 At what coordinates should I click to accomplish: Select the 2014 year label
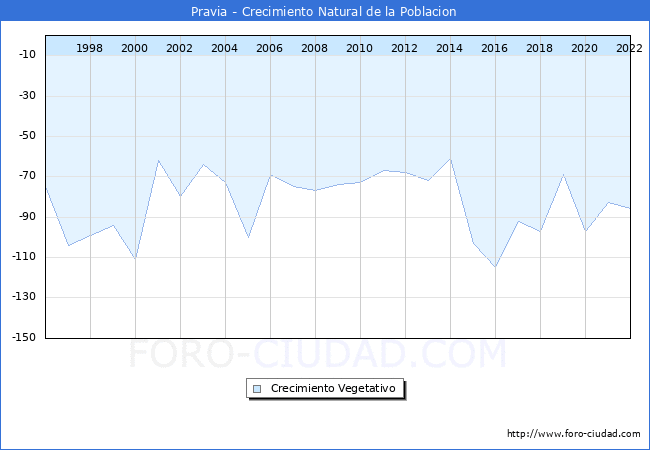449,48
